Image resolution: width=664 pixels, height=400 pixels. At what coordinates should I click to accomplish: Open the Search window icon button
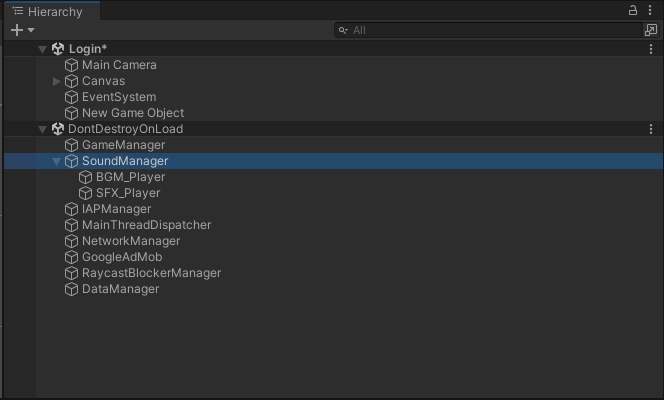point(651,30)
